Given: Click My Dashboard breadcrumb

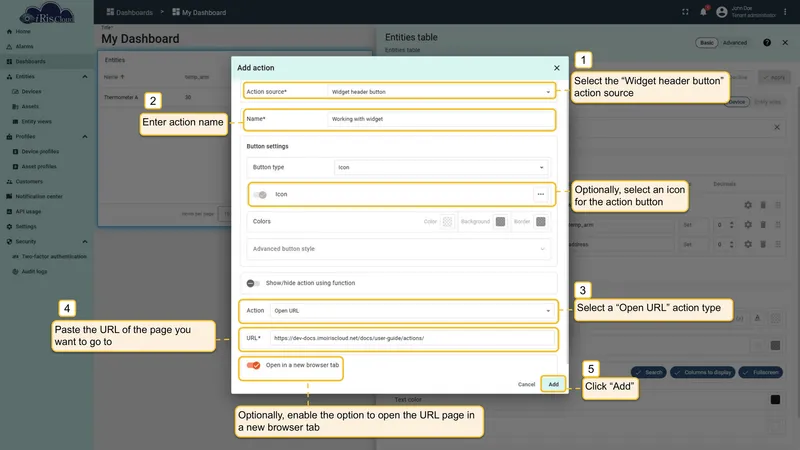Looking at the screenshot, I should pos(199,12).
